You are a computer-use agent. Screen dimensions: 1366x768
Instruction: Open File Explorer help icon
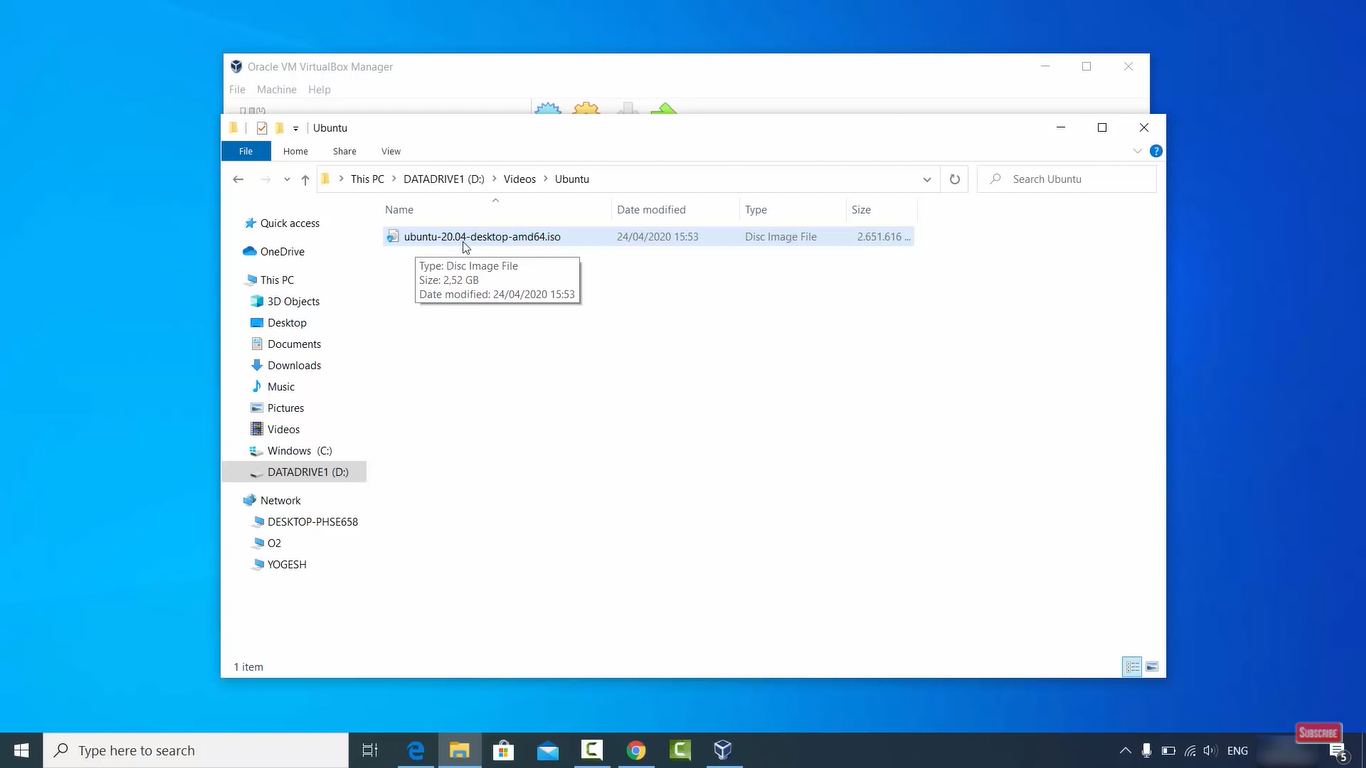tap(1156, 151)
